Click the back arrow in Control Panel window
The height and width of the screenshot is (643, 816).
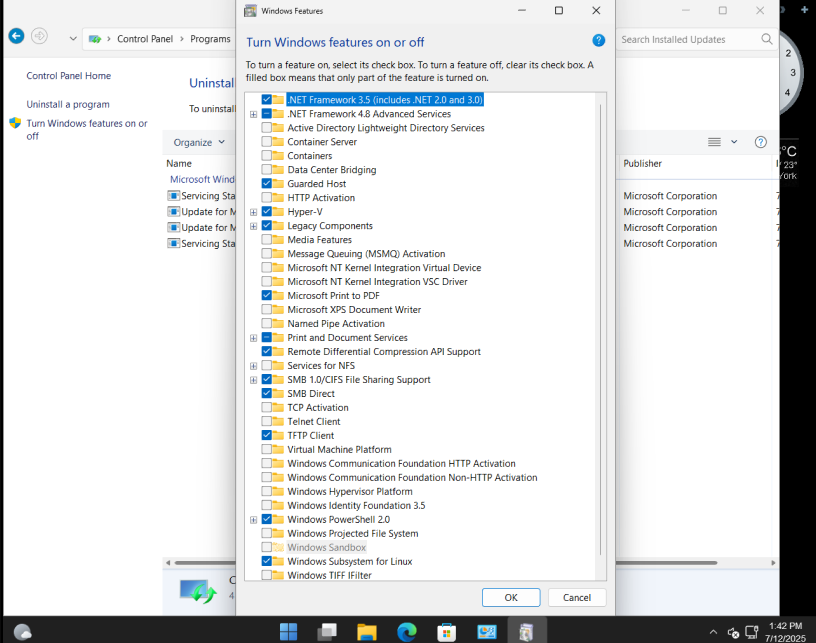click(x=16, y=36)
